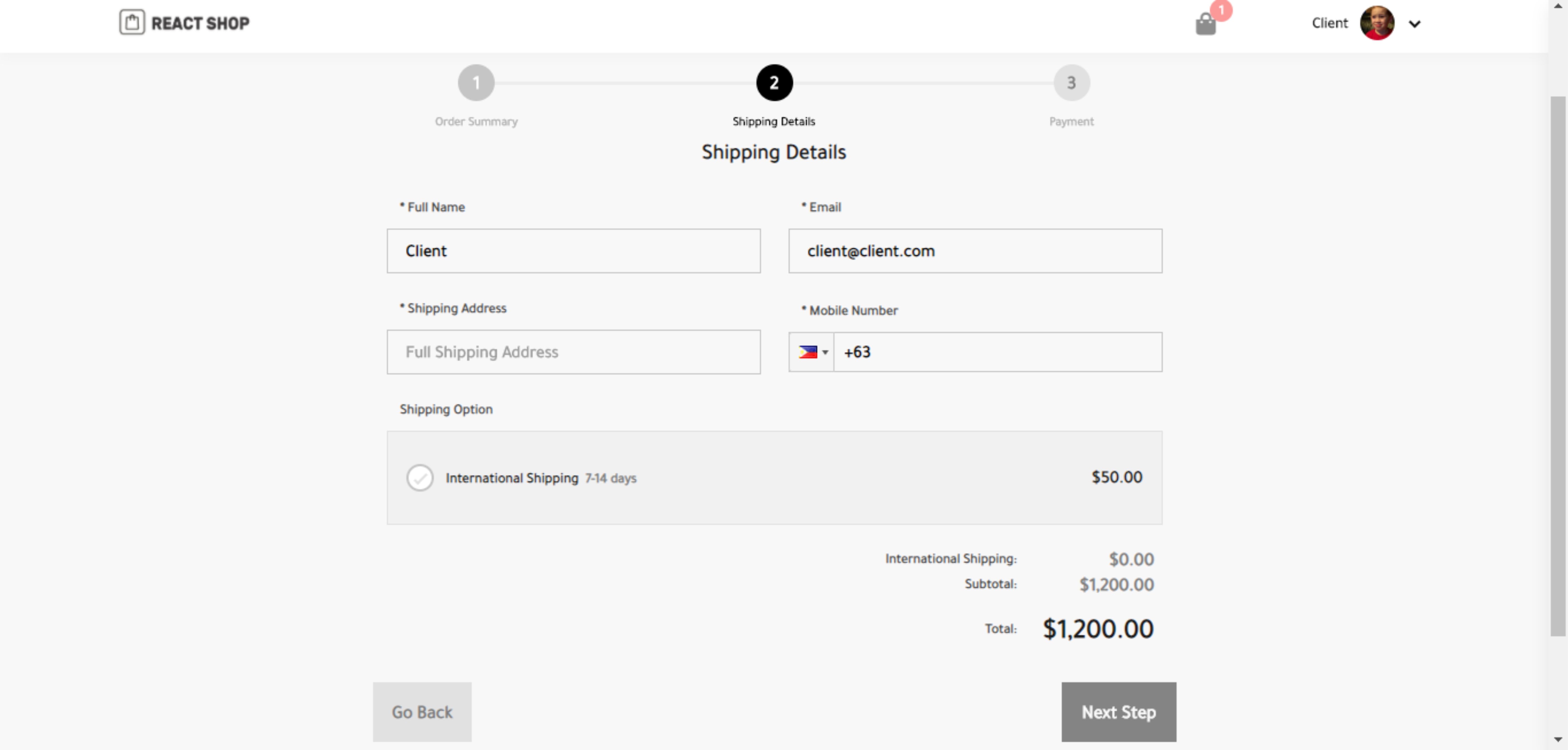Click the Full Shipping Address field
Image resolution: width=1568 pixels, height=750 pixels.
(x=573, y=352)
